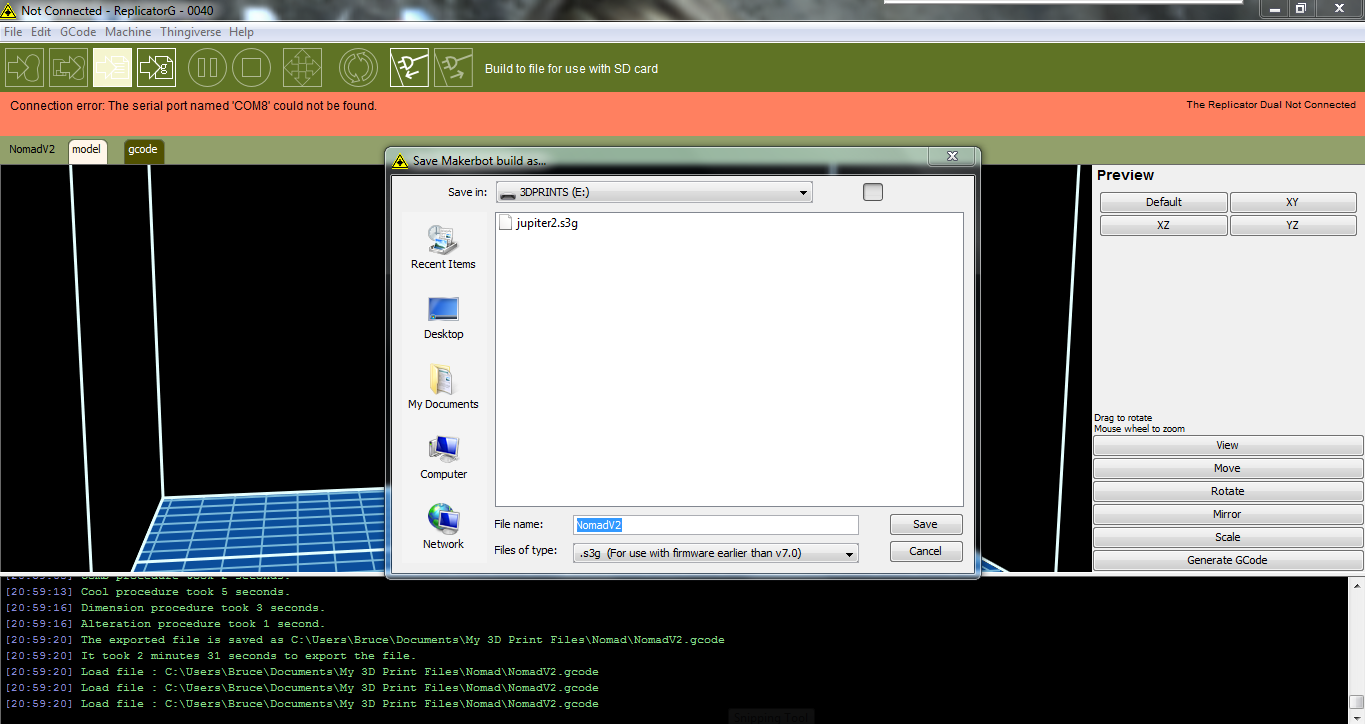
Task: Click the first Build toolbar icon with the arrow and blob
Action: pyautogui.click(x=25, y=68)
